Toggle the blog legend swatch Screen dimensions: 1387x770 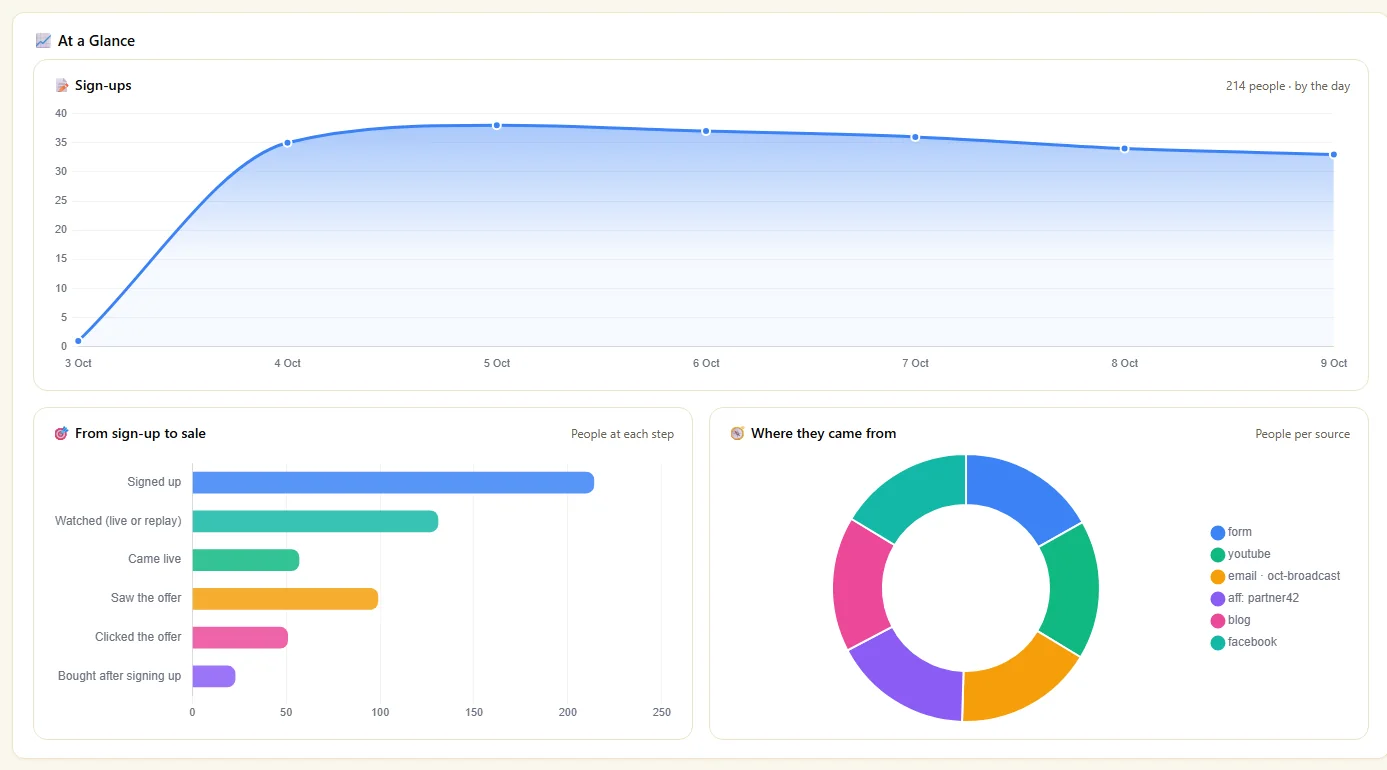coord(1218,621)
